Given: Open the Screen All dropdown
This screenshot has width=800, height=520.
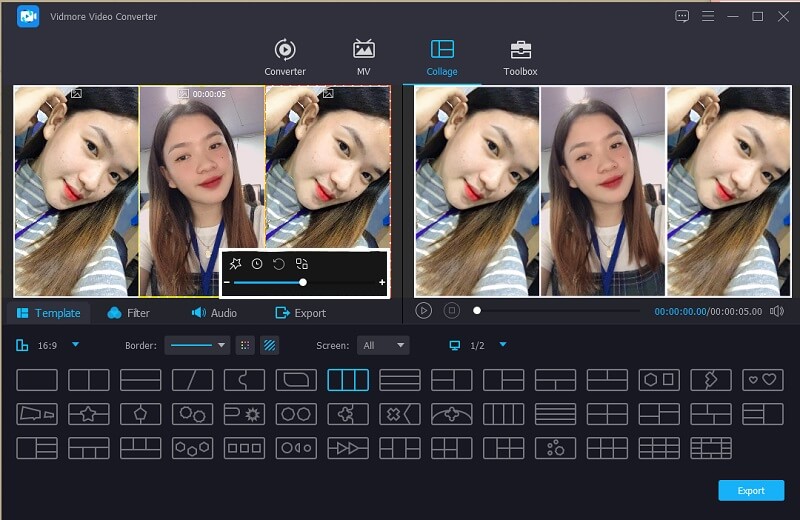Looking at the screenshot, I should click(x=384, y=345).
